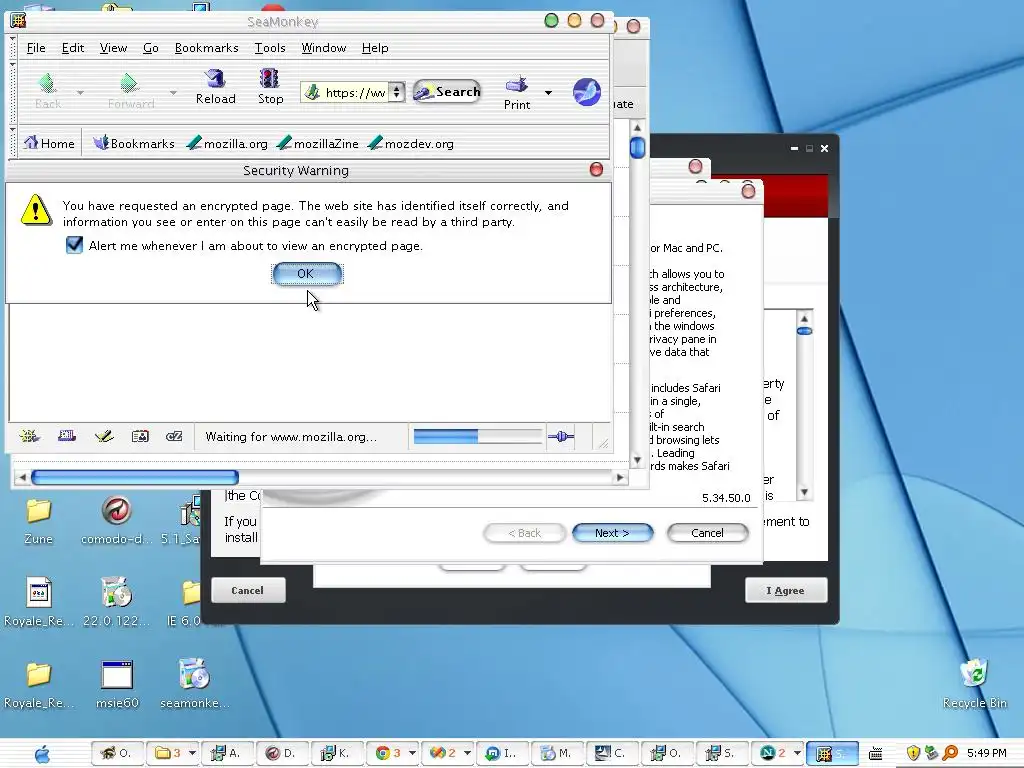Click the on-screen keyboard tray icon
Image resolution: width=1024 pixels, height=768 pixels.
click(x=875, y=754)
